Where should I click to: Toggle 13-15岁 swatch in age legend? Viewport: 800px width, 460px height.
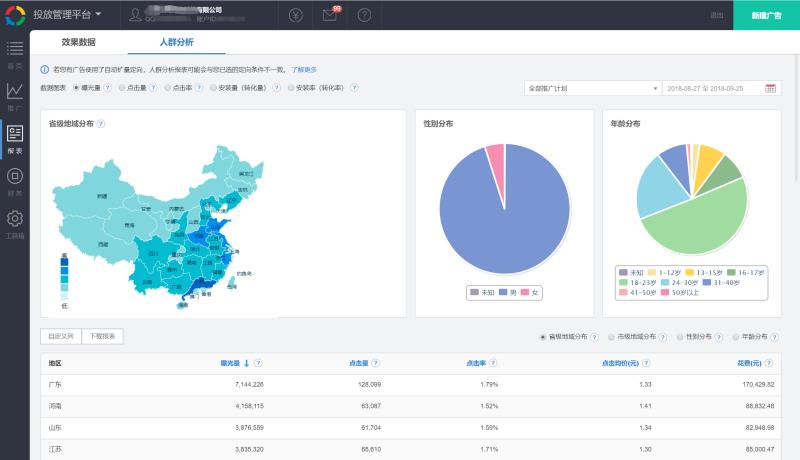click(x=690, y=272)
